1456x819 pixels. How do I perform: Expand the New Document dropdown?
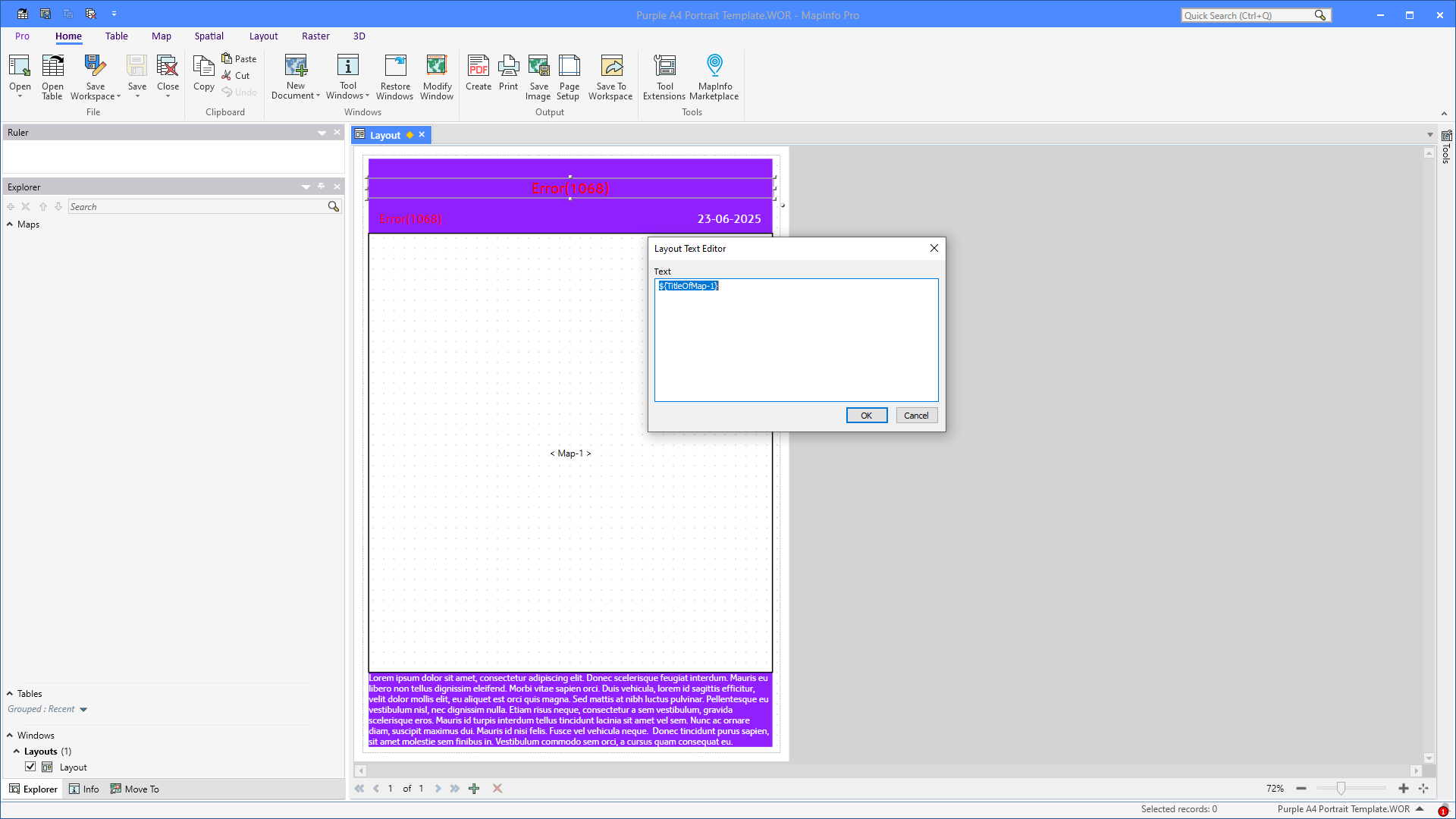click(x=318, y=96)
